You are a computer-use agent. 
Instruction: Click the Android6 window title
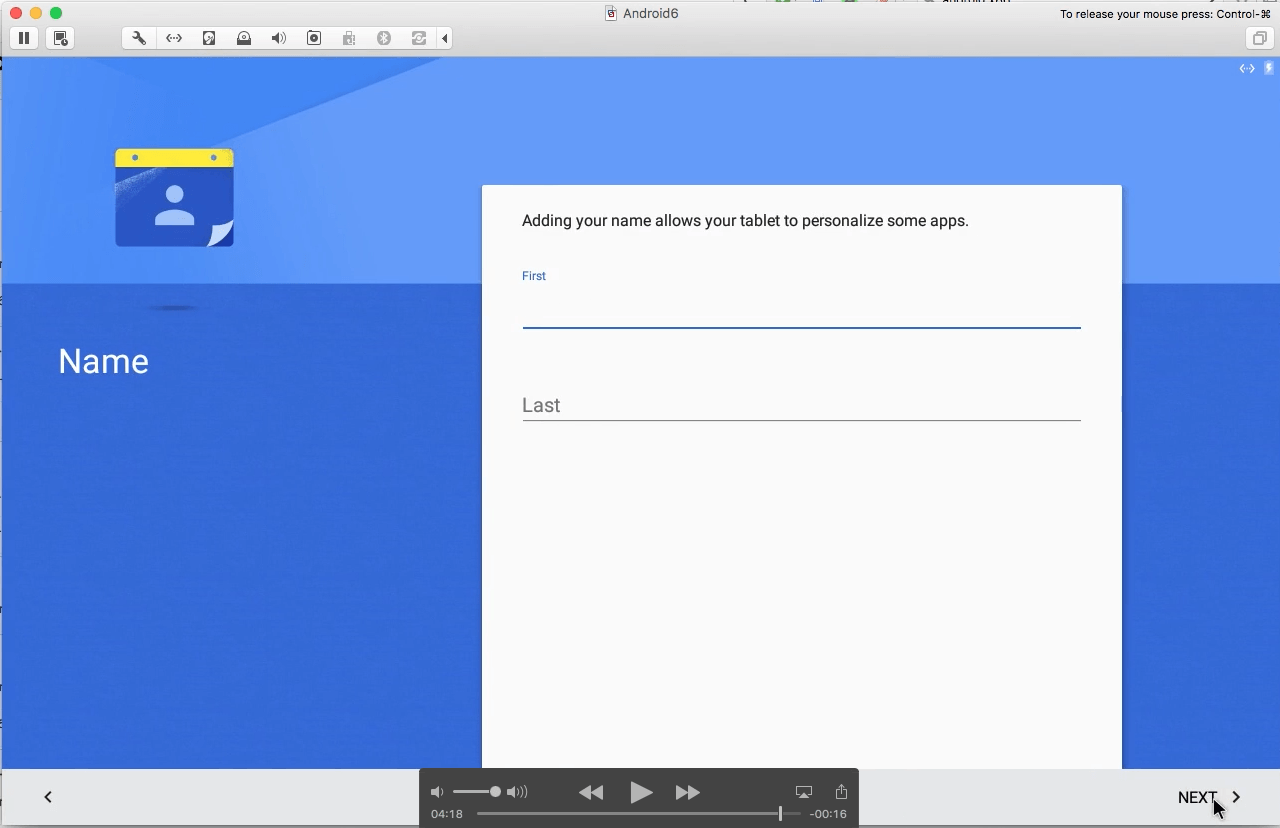pos(650,13)
